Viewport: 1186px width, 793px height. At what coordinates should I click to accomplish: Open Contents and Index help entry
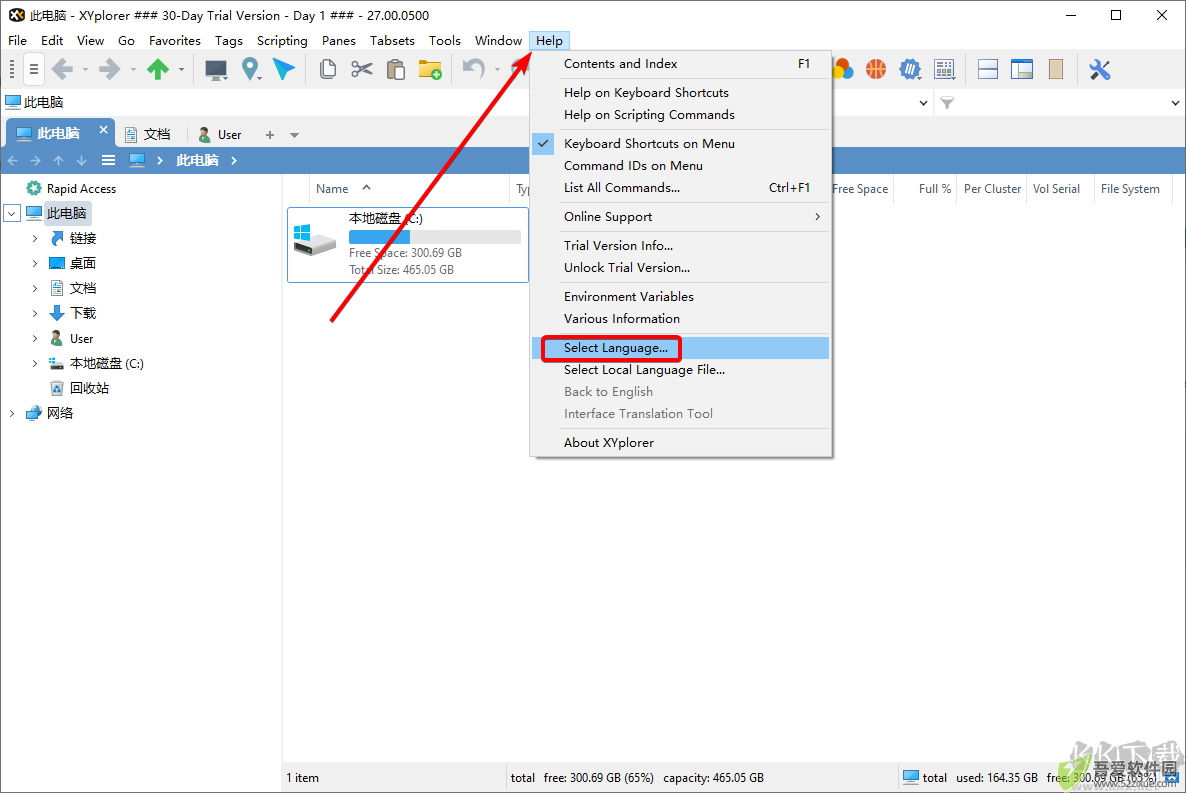[681, 64]
